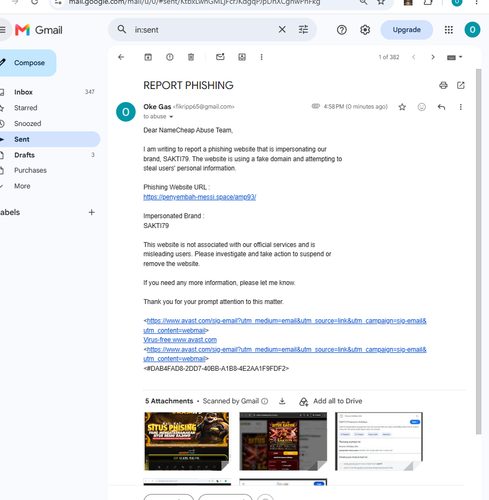Open the second attachment thumbnail

(x=283, y=441)
